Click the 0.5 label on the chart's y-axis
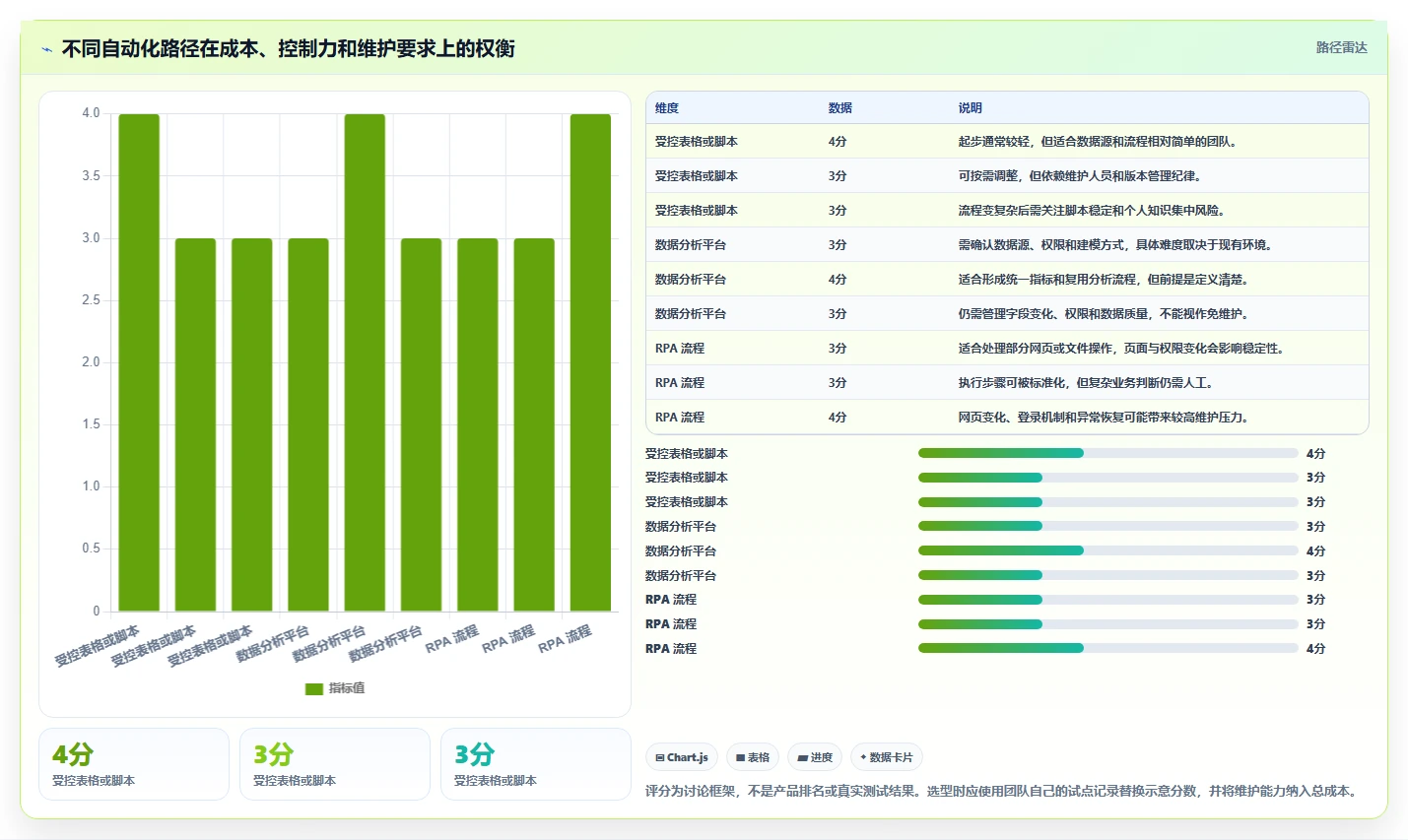The image size is (1408, 840). [91, 549]
